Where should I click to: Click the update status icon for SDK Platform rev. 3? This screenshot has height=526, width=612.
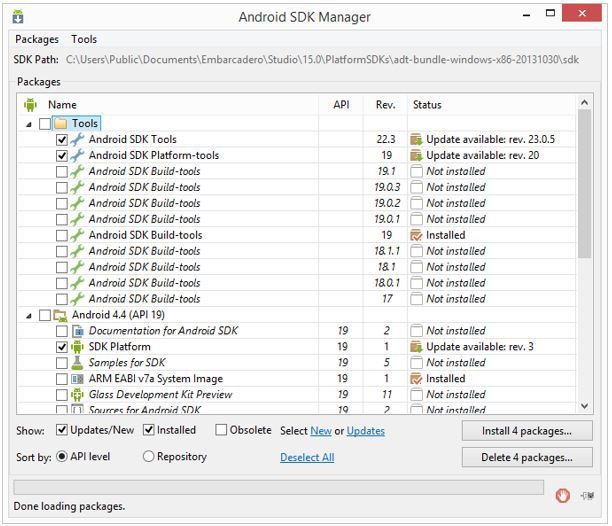(416, 347)
